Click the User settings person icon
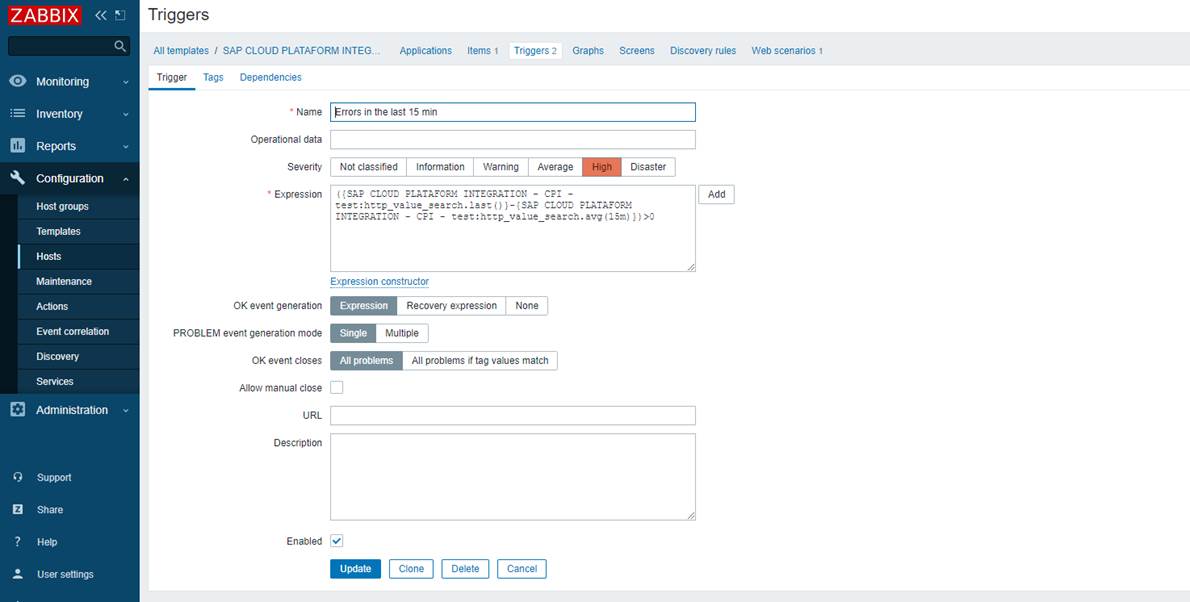Image resolution: width=1190 pixels, height=602 pixels. point(18,574)
